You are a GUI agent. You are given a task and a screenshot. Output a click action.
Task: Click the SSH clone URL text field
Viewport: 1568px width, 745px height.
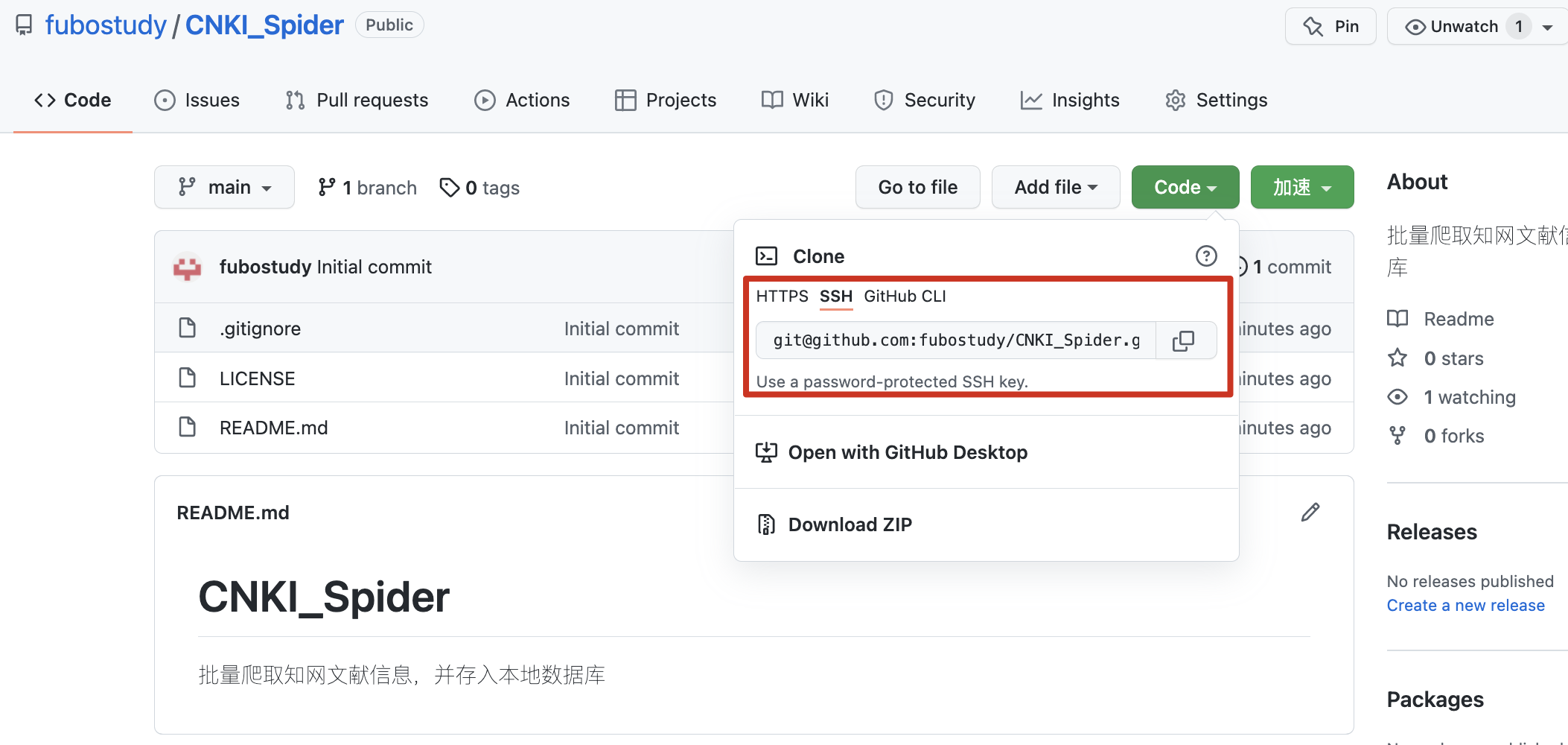[x=956, y=340]
